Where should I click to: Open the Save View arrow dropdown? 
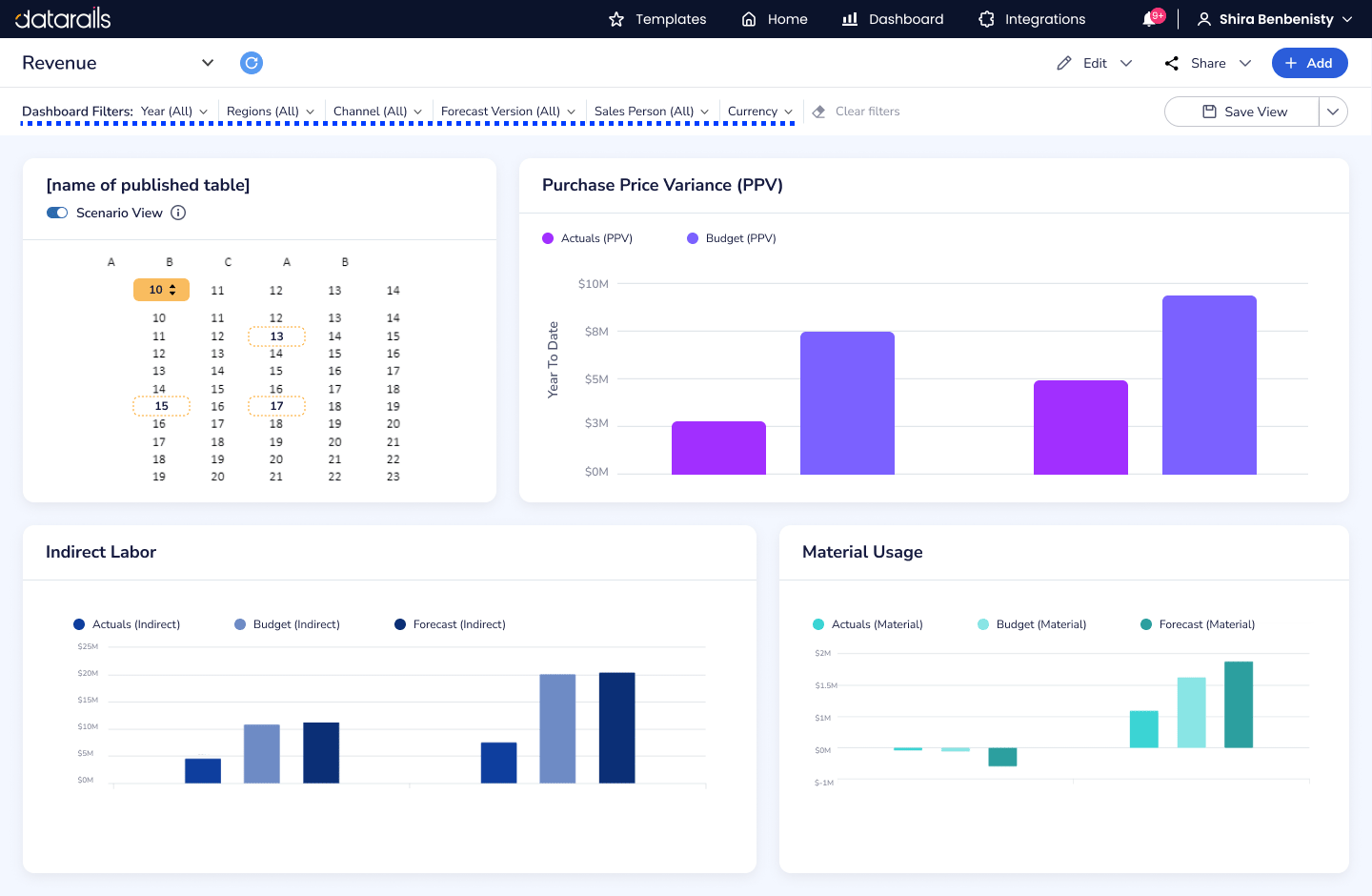click(x=1333, y=112)
